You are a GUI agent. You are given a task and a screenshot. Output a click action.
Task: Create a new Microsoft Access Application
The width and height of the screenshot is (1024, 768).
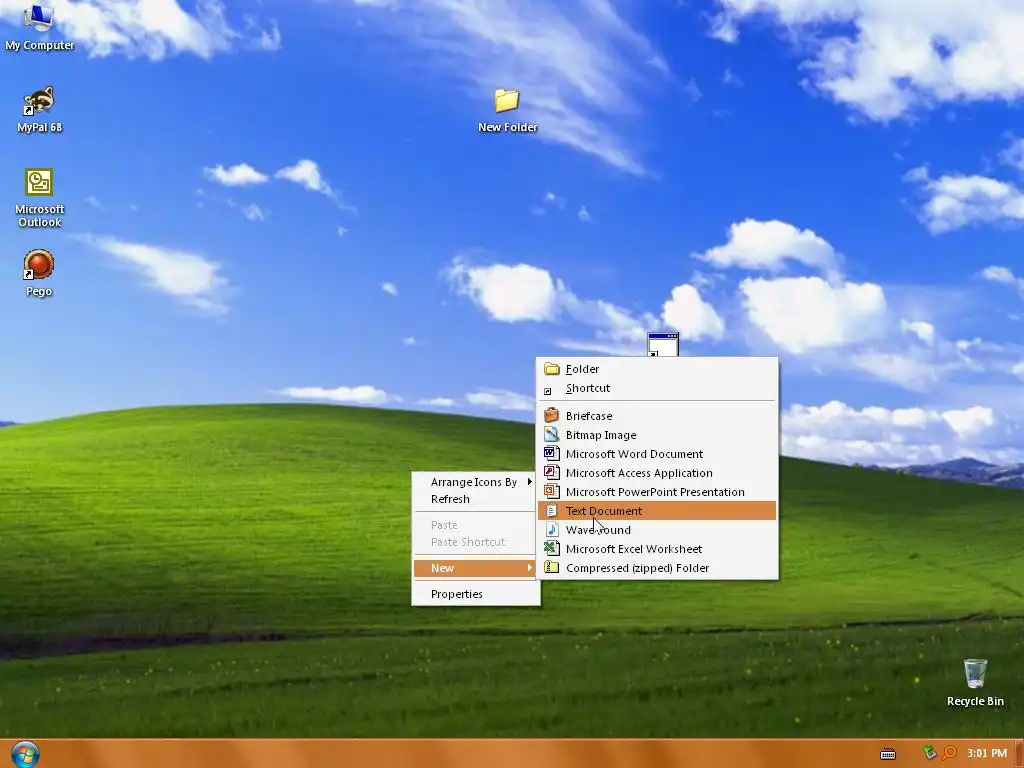coord(657,473)
